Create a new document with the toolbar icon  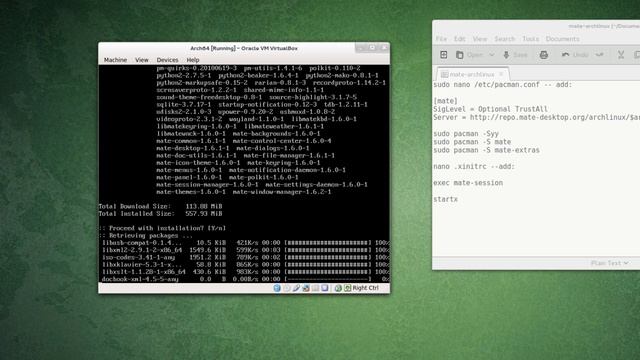[x=444, y=55]
